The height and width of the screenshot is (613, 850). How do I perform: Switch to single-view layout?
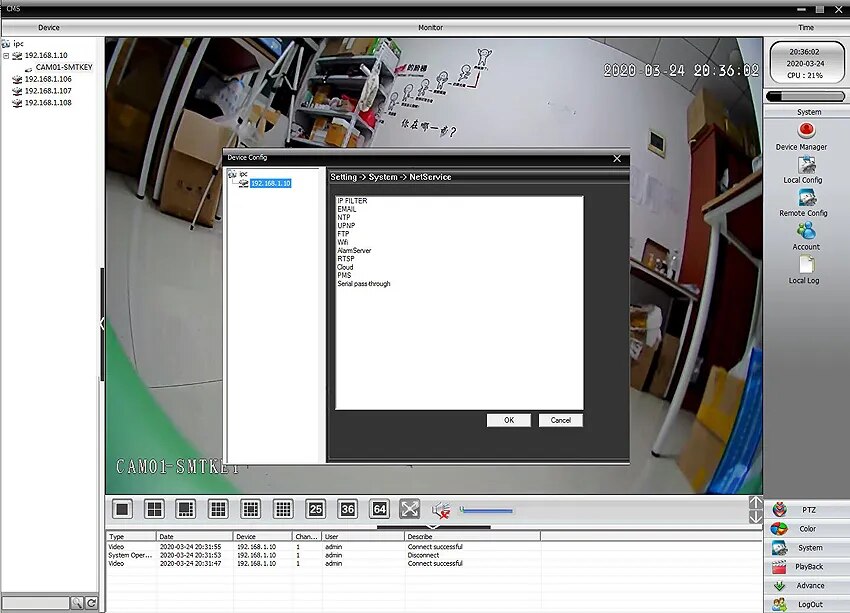point(123,509)
